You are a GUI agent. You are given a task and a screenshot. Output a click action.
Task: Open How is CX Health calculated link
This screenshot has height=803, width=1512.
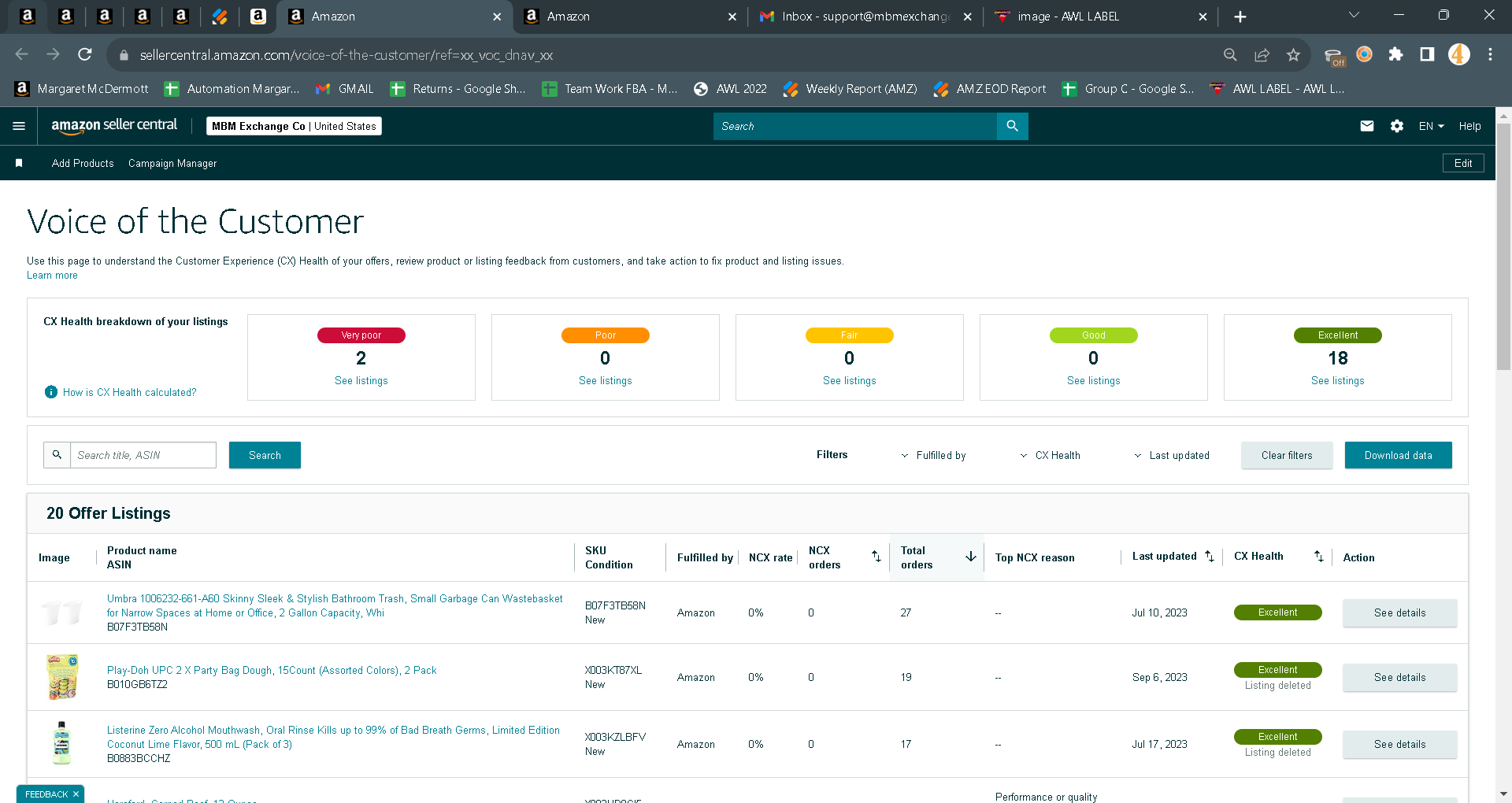coord(130,392)
